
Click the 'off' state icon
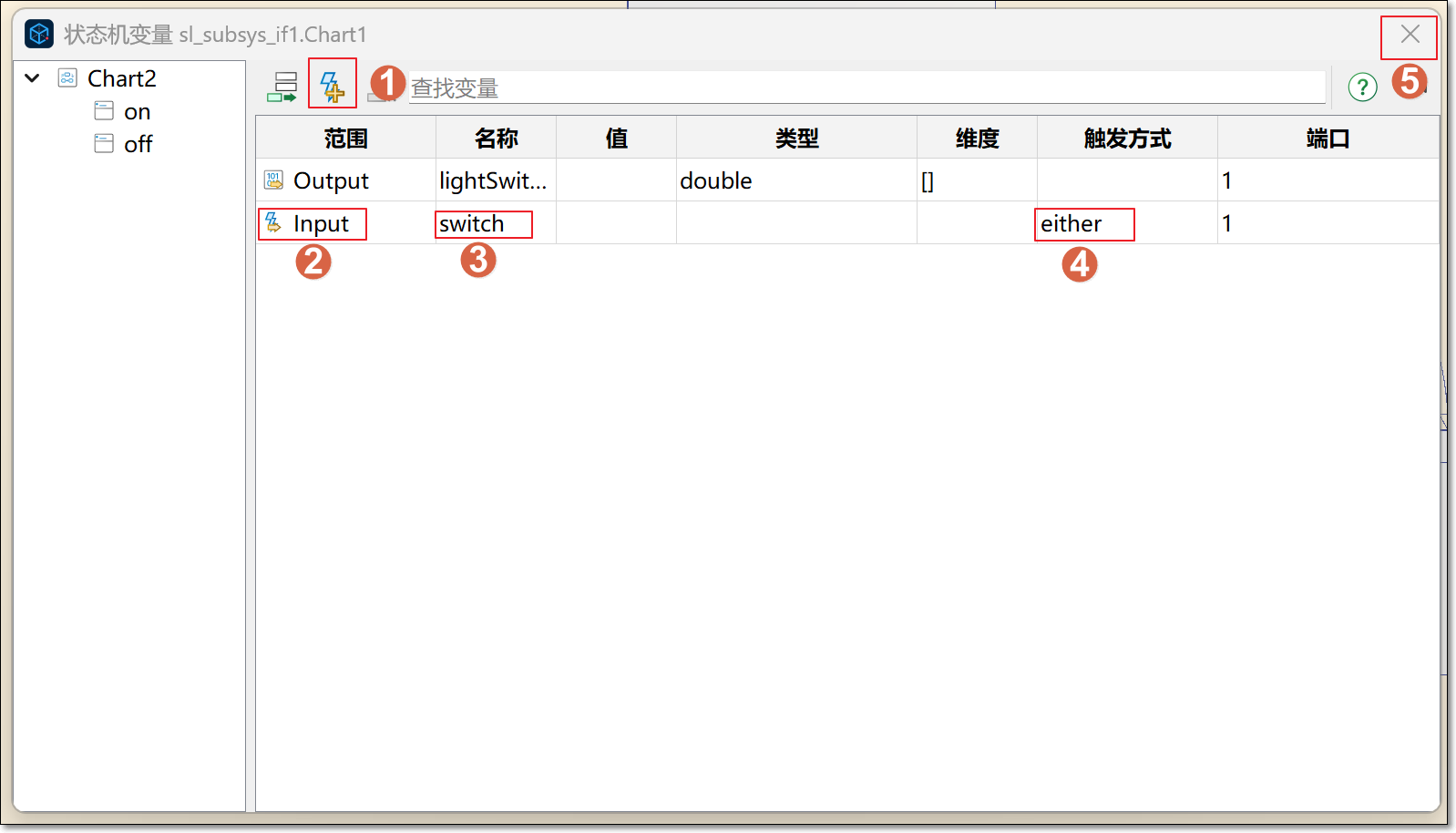(x=104, y=144)
